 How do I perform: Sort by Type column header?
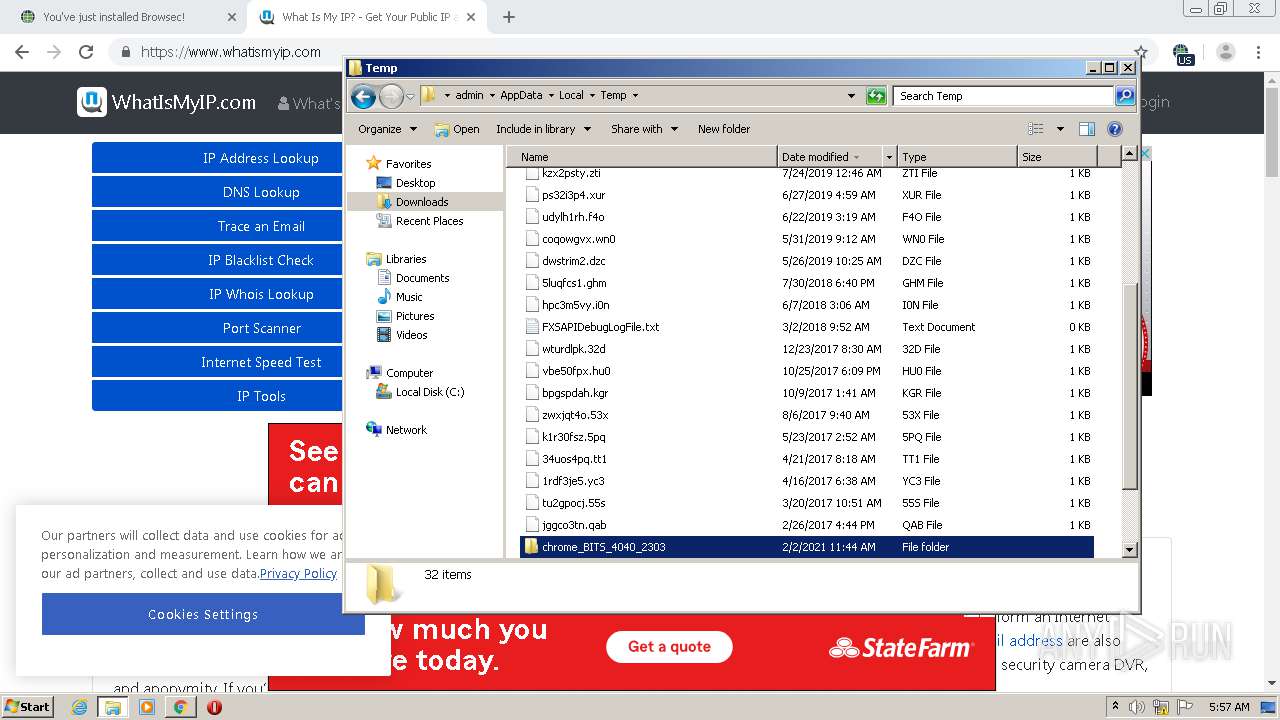point(957,157)
